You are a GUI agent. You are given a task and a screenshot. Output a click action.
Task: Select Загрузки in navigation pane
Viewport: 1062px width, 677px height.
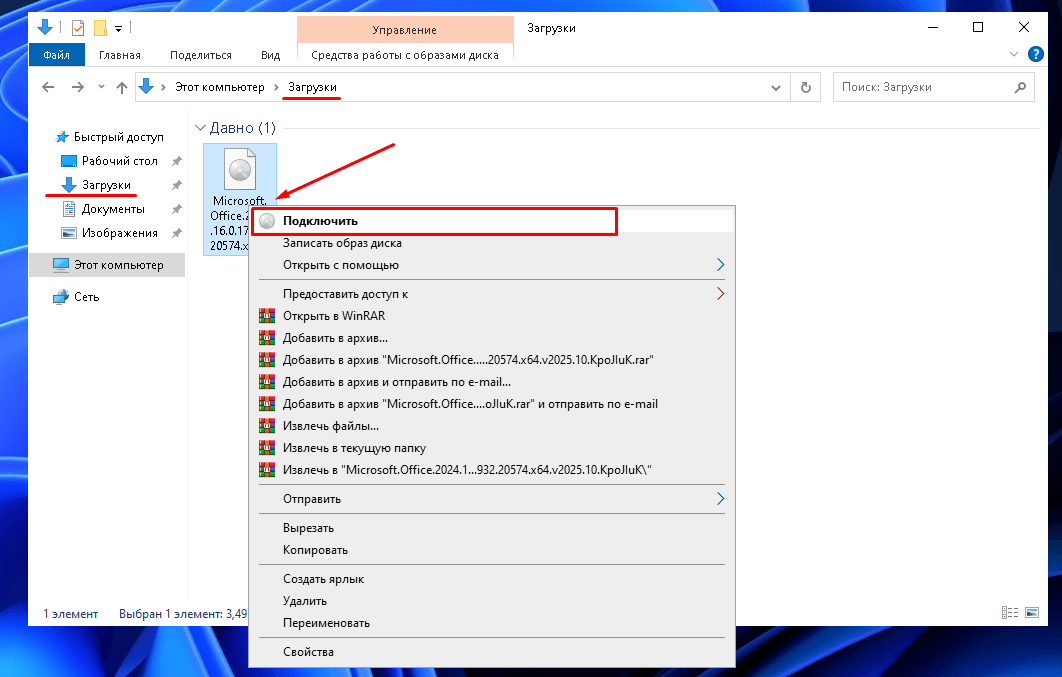pos(95,185)
